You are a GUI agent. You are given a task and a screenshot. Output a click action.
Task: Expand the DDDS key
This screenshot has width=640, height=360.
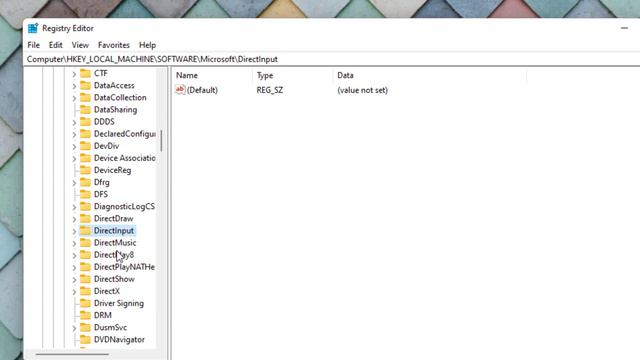pos(74,122)
